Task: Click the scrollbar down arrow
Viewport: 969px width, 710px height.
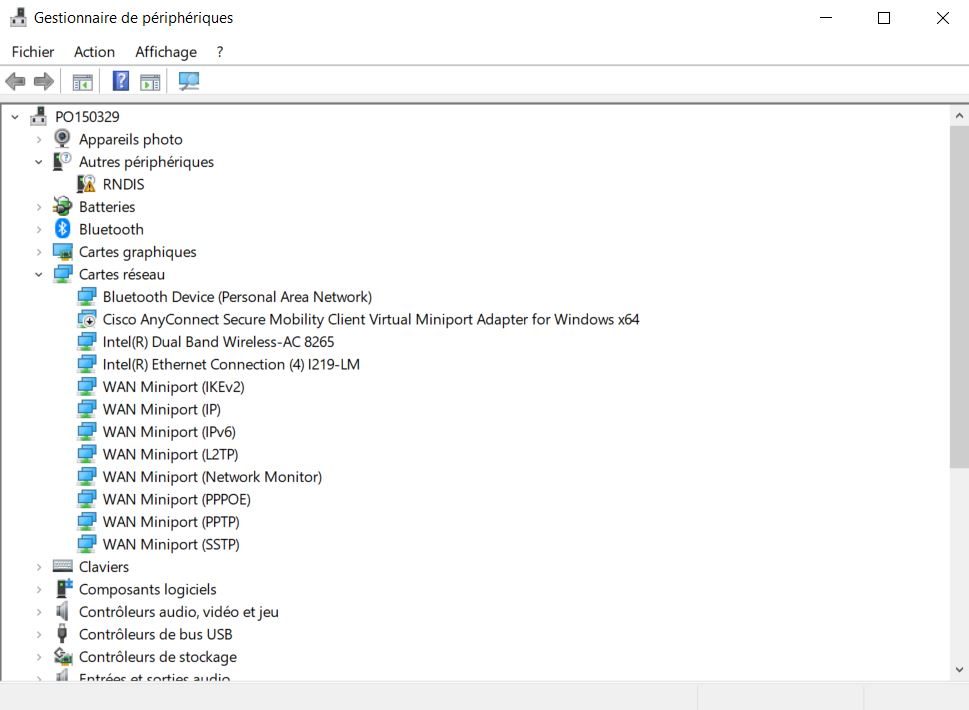Action: click(959, 669)
